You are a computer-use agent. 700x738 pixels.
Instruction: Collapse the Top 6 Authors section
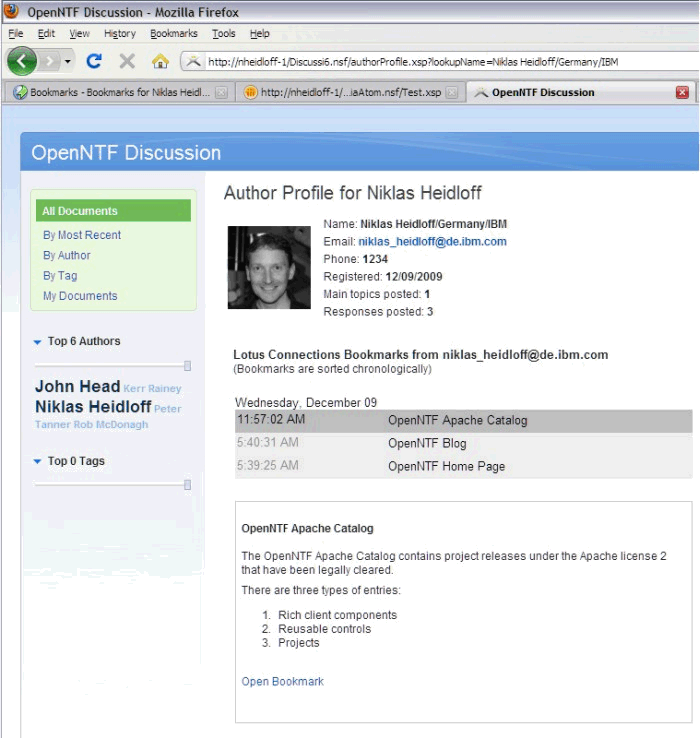click(x=38, y=342)
